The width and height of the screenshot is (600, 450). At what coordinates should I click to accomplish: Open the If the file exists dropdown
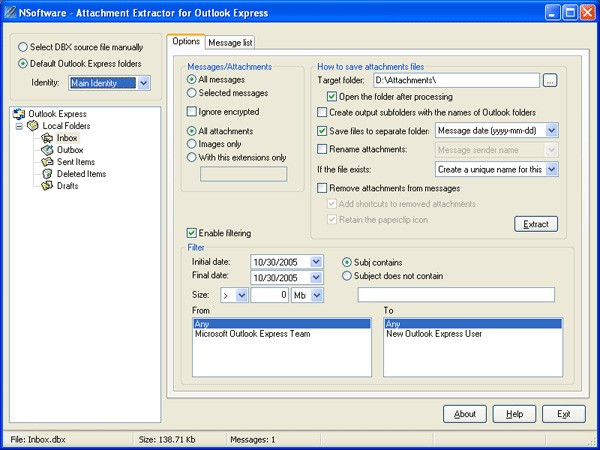pos(551,169)
